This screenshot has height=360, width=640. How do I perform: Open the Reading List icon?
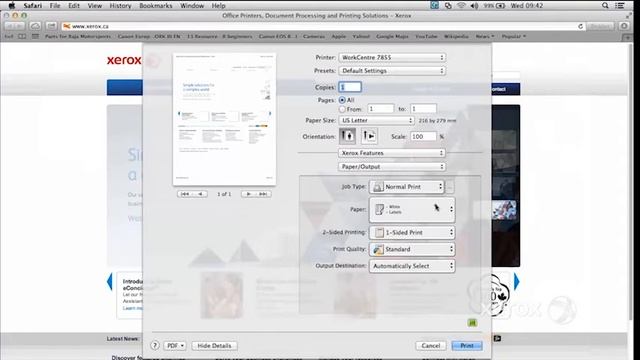(x=22, y=36)
